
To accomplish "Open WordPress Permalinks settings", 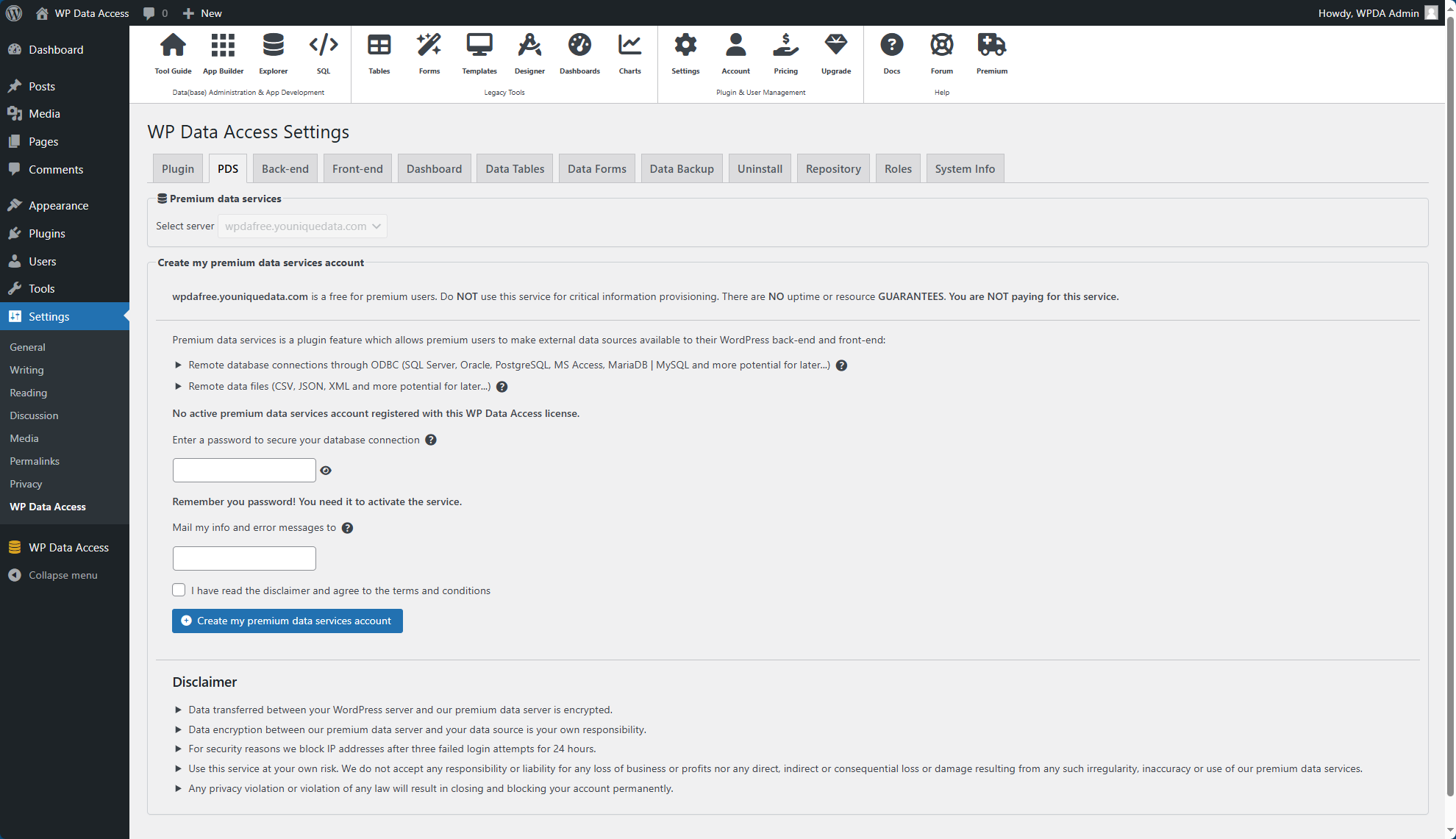I will pyautogui.click(x=34, y=461).
